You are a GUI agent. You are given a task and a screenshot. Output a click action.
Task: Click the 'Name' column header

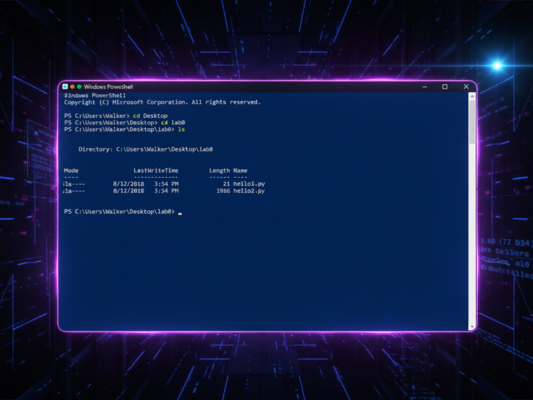point(240,171)
